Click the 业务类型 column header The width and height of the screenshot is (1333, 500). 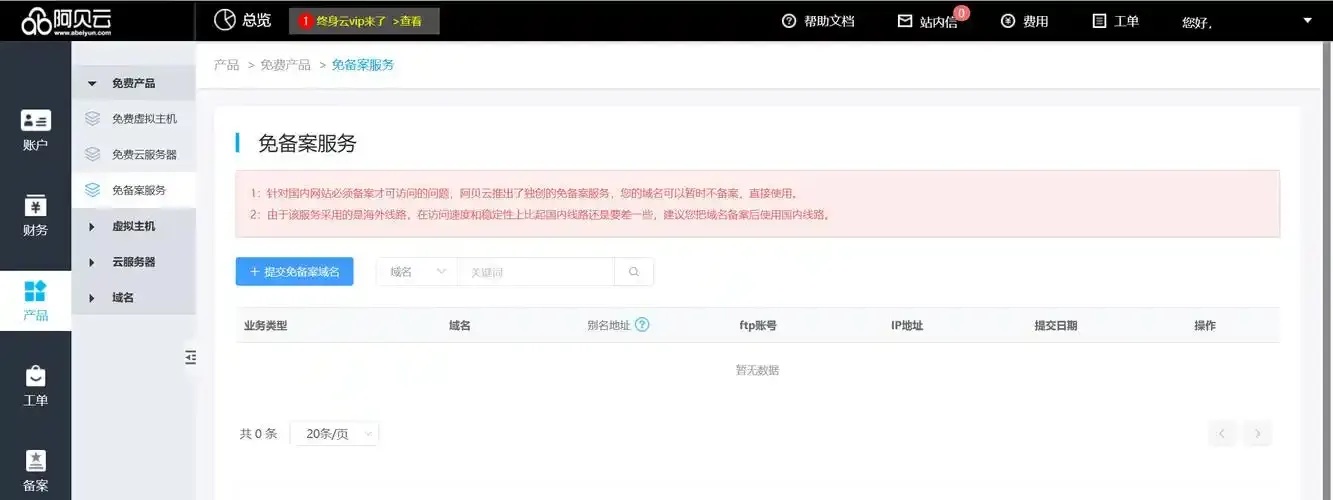[265, 326]
